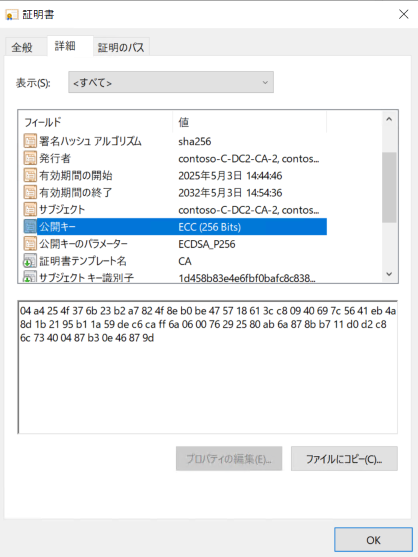418x557 pixels.
Task: Confirm the dialog with OK
Action: 373,540
